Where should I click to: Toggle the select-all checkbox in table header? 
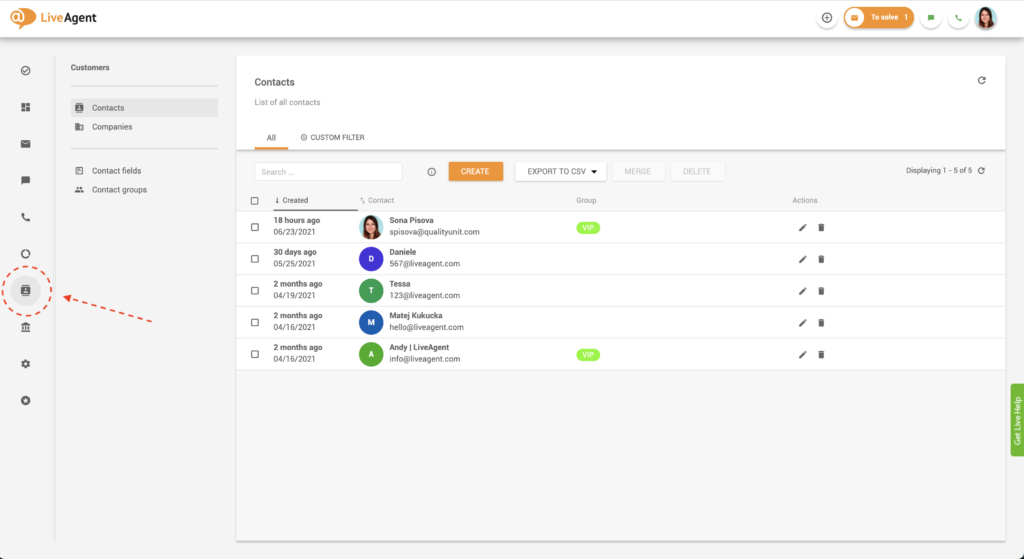[255, 201]
